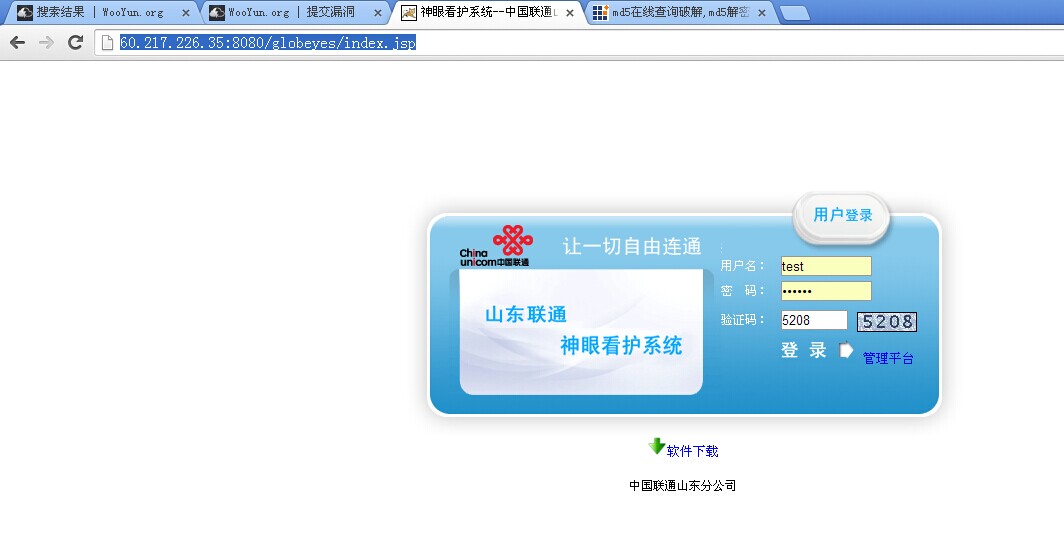
Task: Close the 神眼看护系统 tab
Action: coord(570,13)
